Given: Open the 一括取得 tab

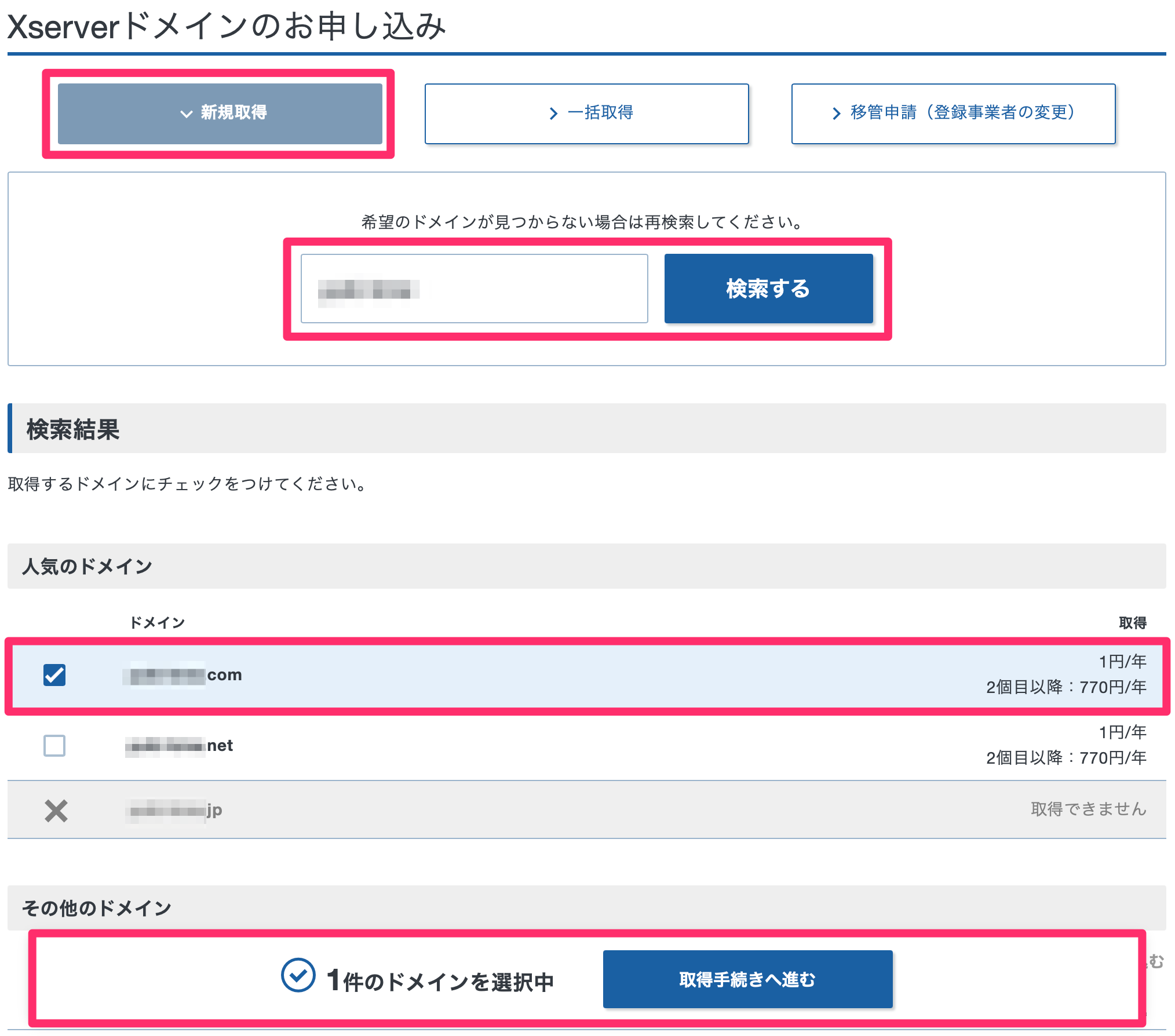Looking at the screenshot, I should tap(586, 113).
